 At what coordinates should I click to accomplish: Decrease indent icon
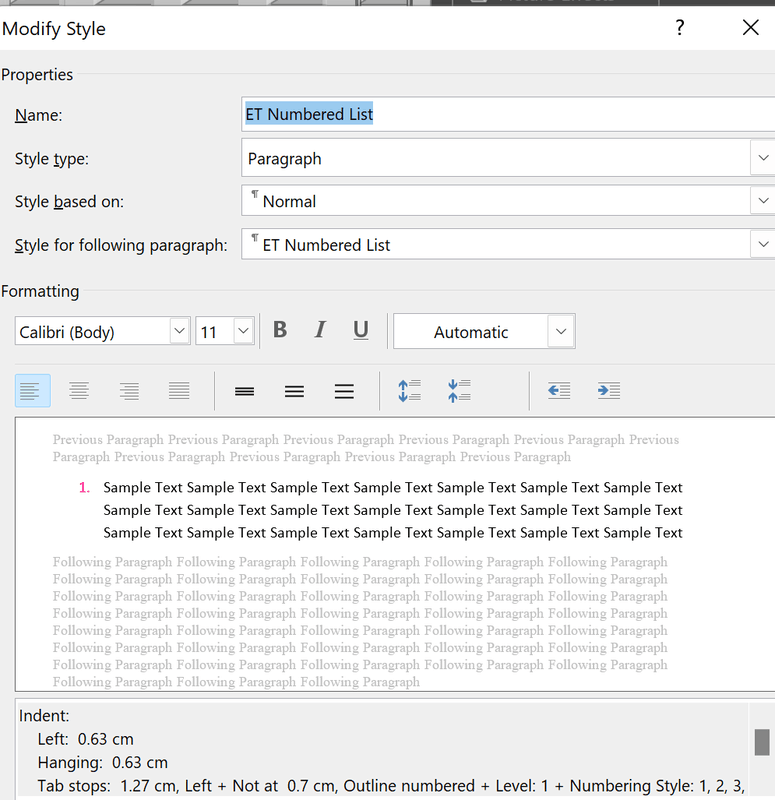[559, 391]
